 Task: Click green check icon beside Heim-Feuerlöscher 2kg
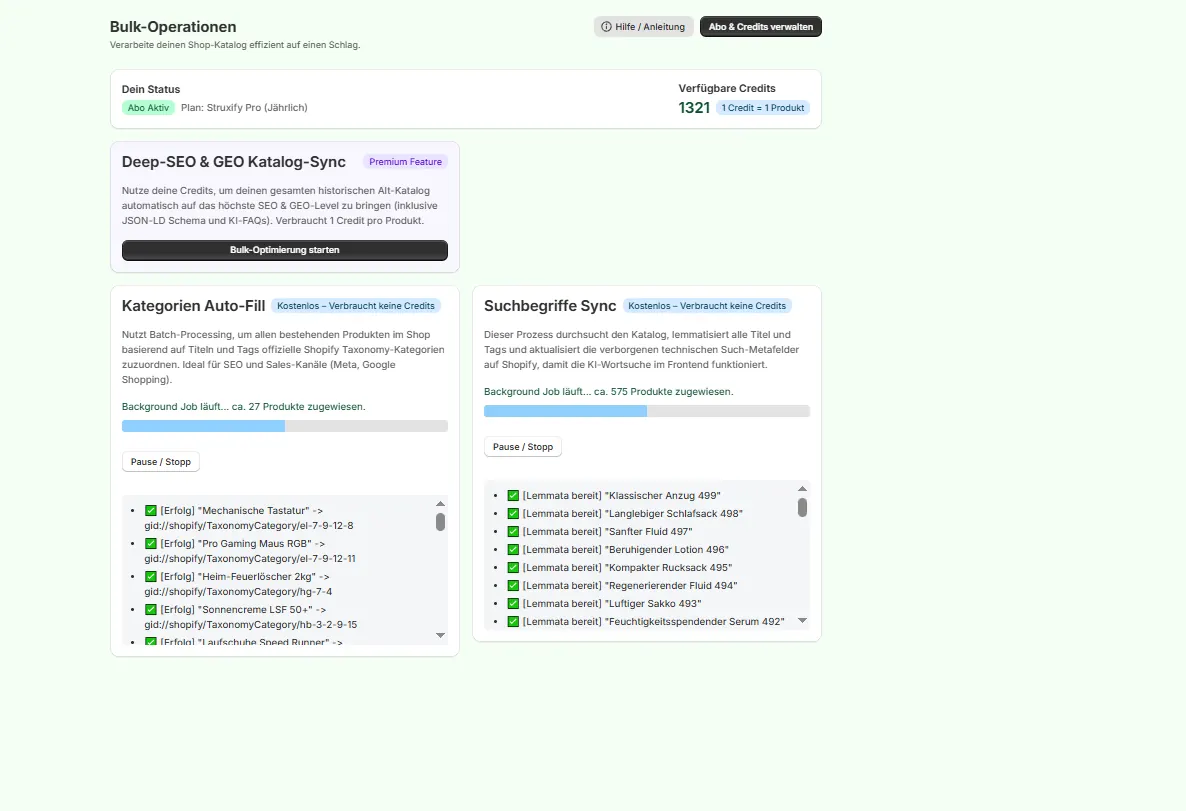[151, 576]
